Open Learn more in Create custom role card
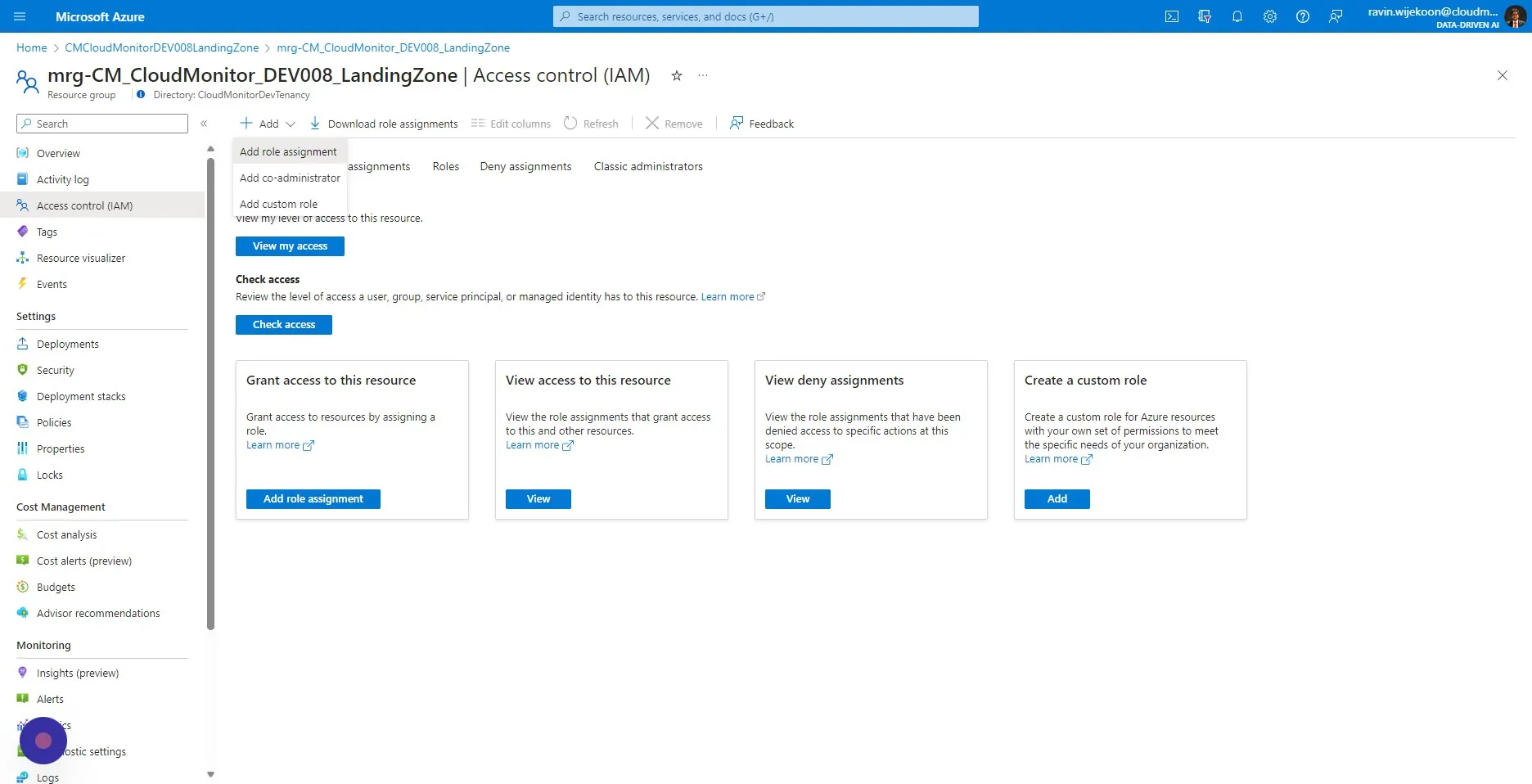The height and width of the screenshot is (784, 1532). click(x=1058, y=459)
